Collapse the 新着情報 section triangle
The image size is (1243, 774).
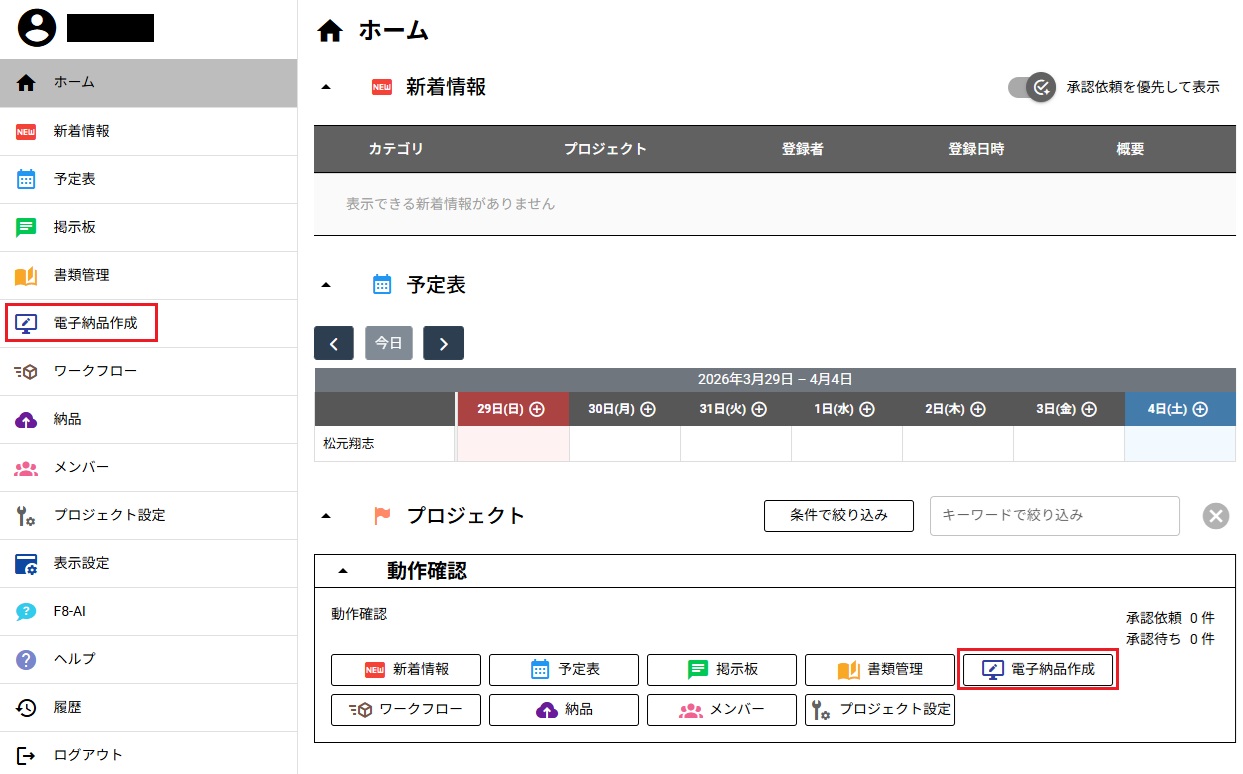click(325, 87)
